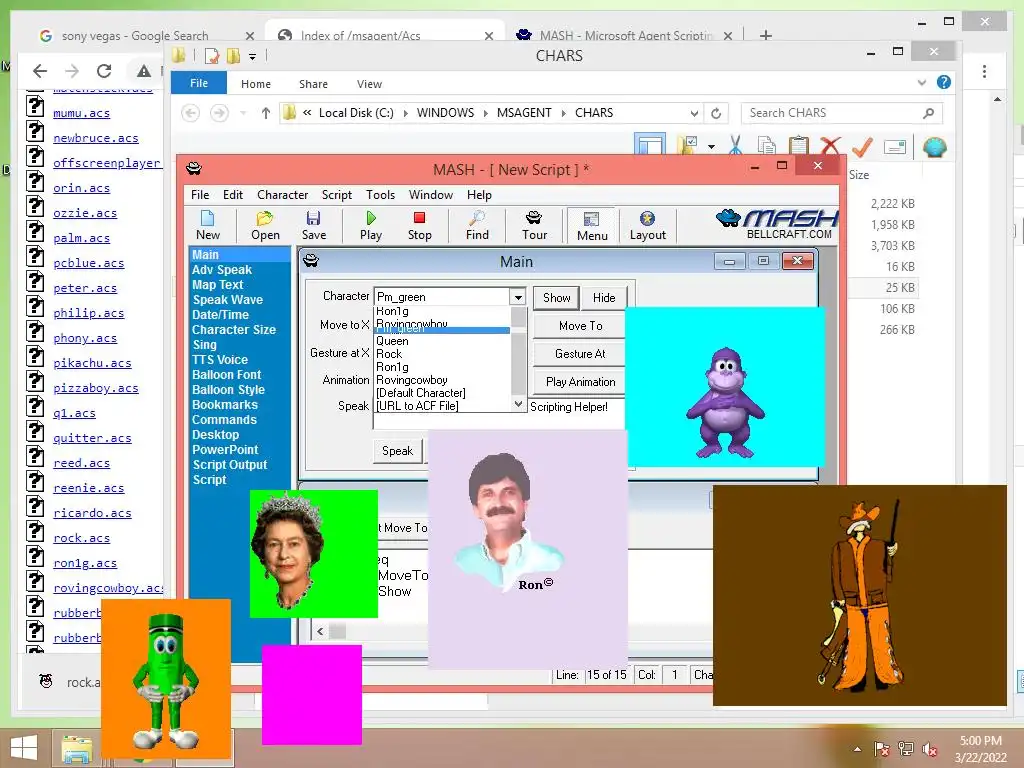Open a new browser tab with plus
This screenshot has width=1024, height=768.
coord(765,35)
